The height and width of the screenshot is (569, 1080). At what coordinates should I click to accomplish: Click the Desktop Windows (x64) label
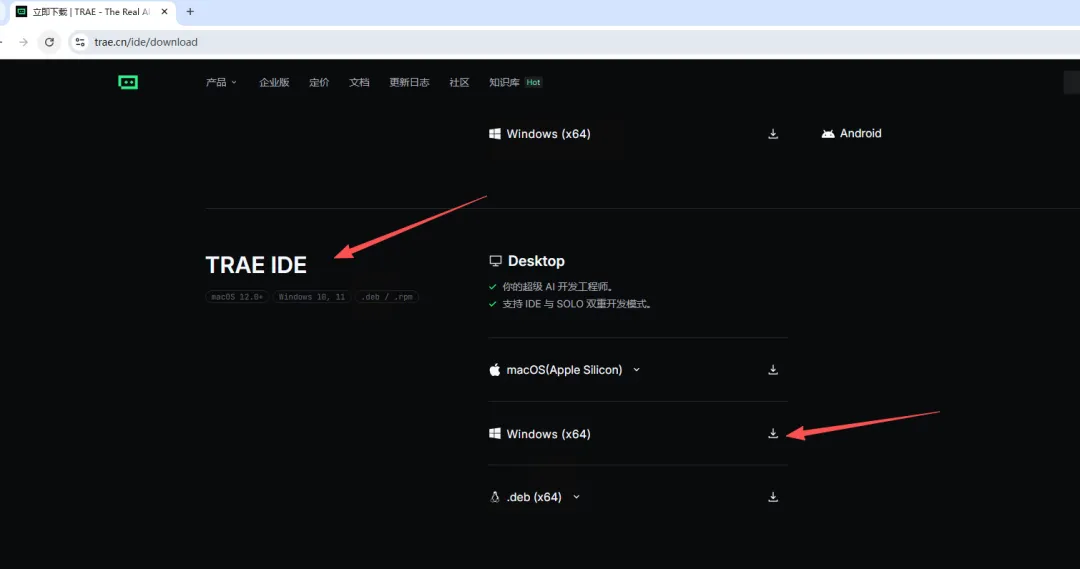(548, 434)
